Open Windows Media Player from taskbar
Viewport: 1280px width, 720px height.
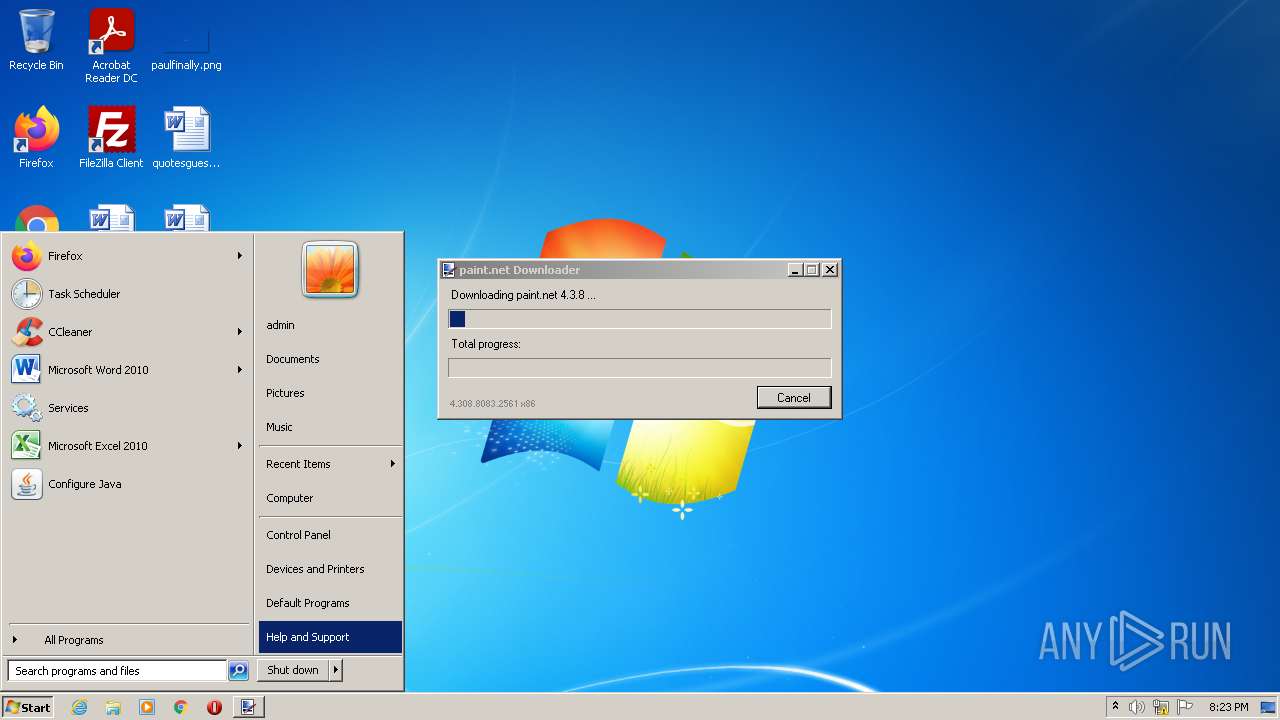[x=147, y=707]
